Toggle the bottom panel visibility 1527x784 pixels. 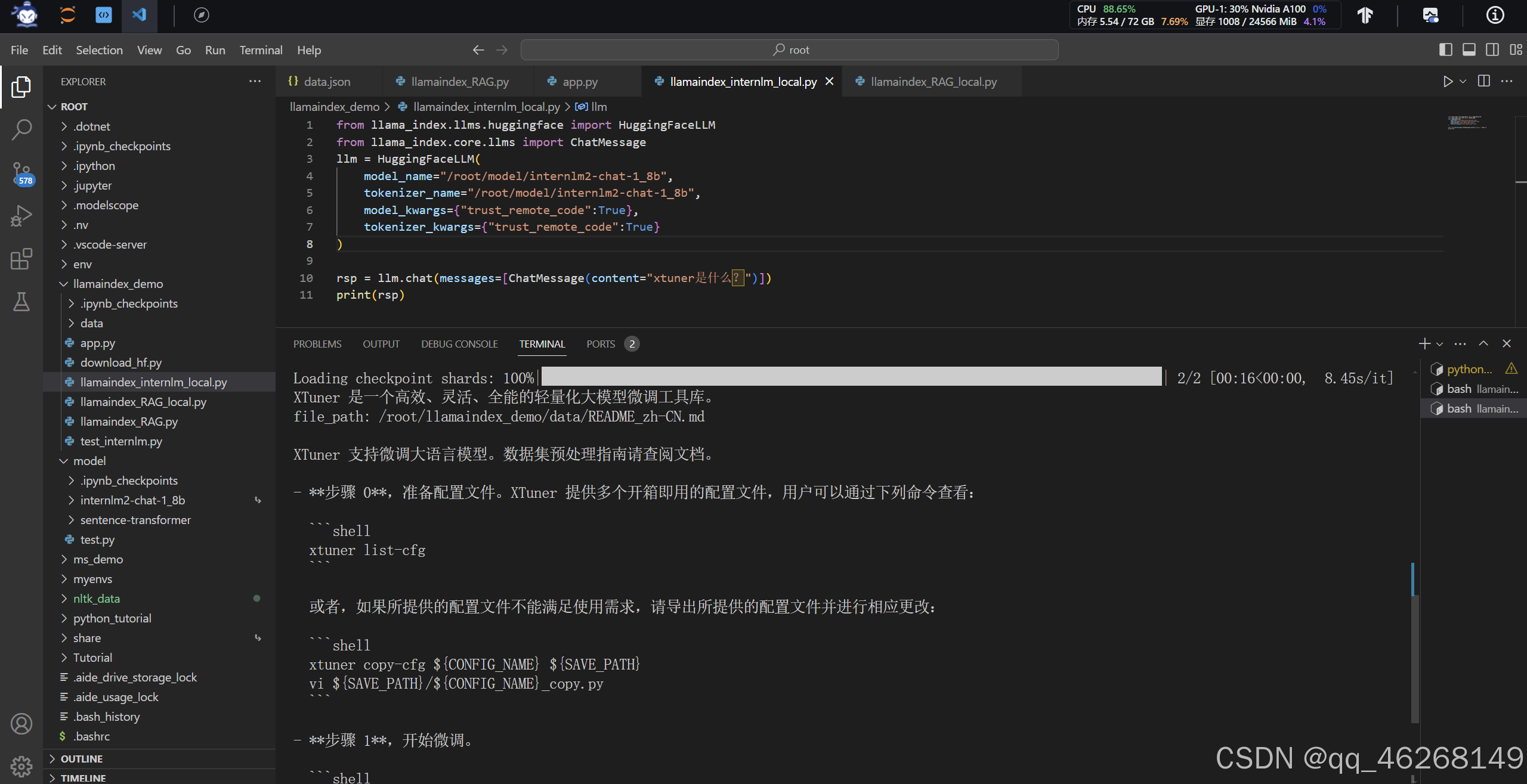click(1469, 49)
